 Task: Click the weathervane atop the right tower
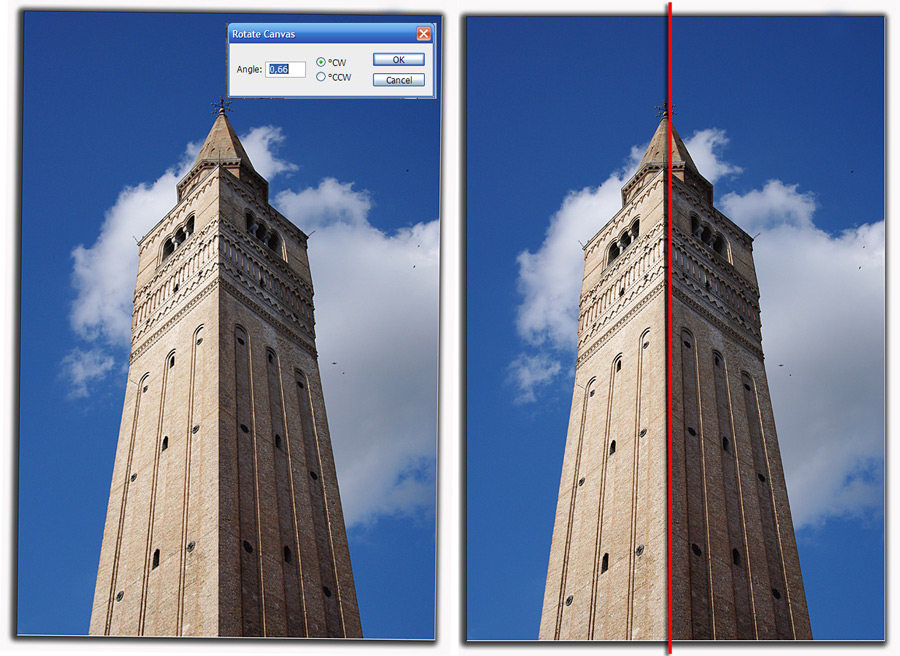click(x=663, y=108)
